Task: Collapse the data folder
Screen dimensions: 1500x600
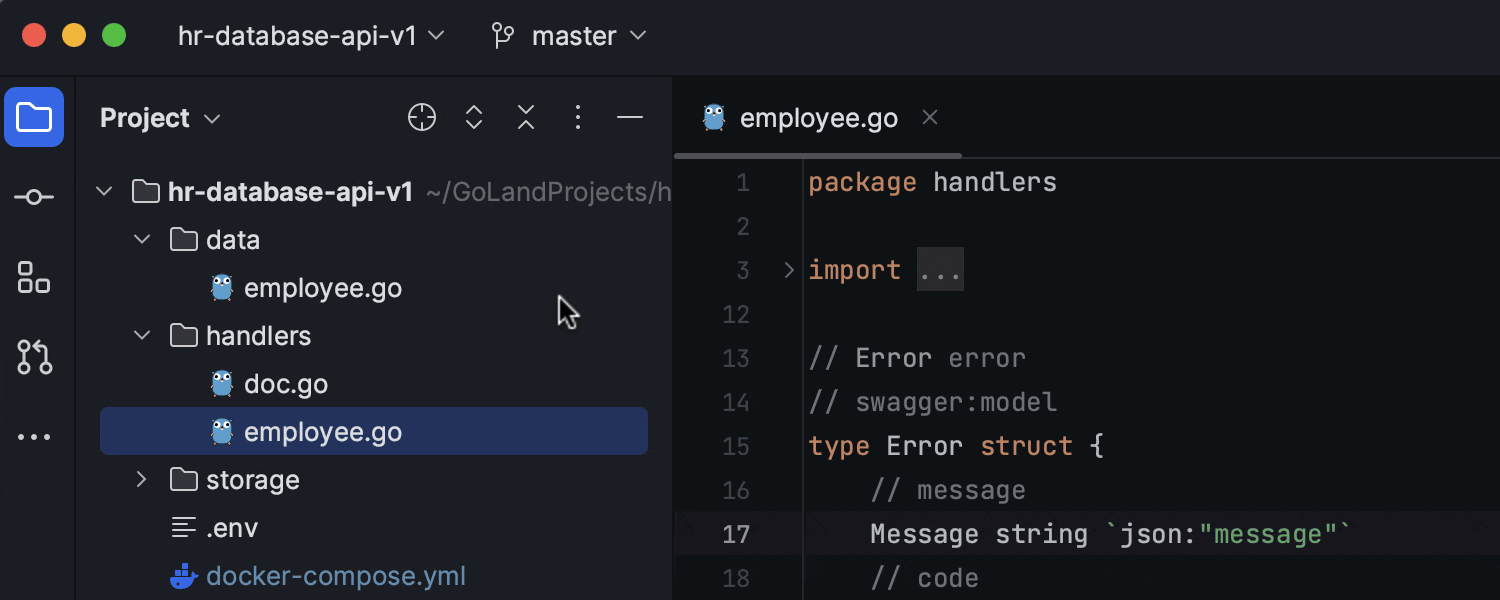Action: click(x=141, y=239)
